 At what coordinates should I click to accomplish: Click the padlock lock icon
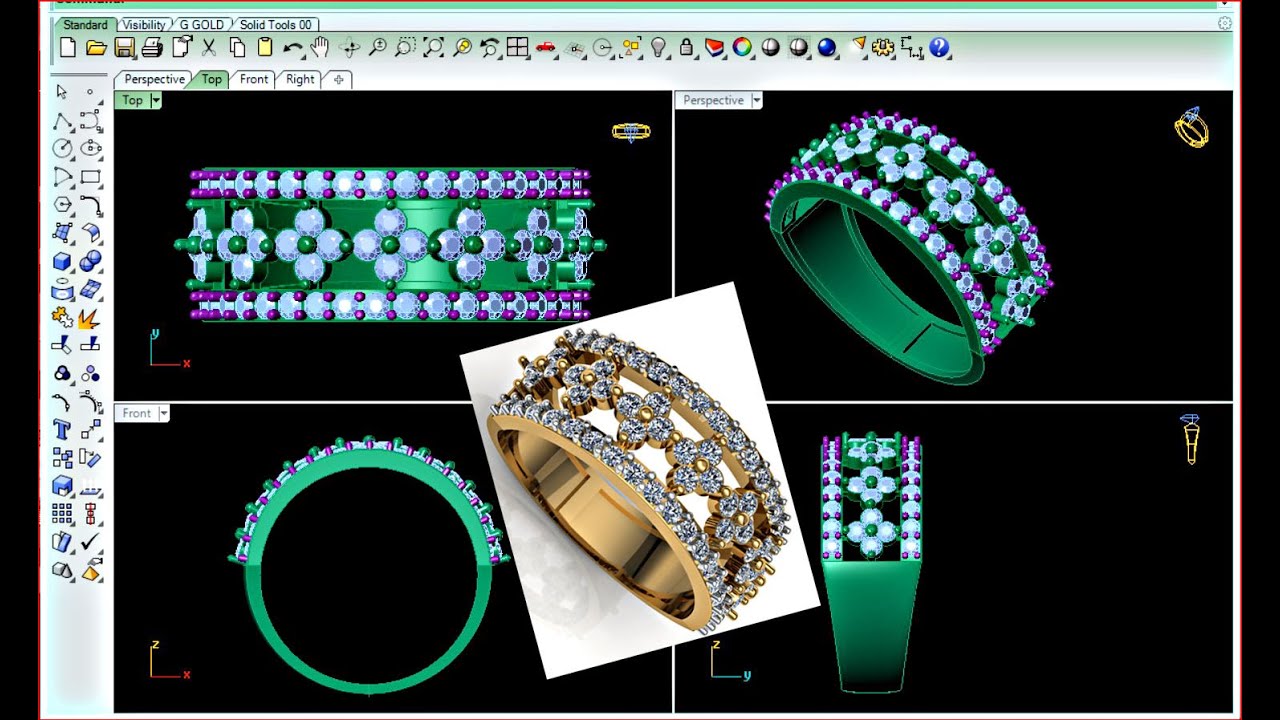(686, 47)
